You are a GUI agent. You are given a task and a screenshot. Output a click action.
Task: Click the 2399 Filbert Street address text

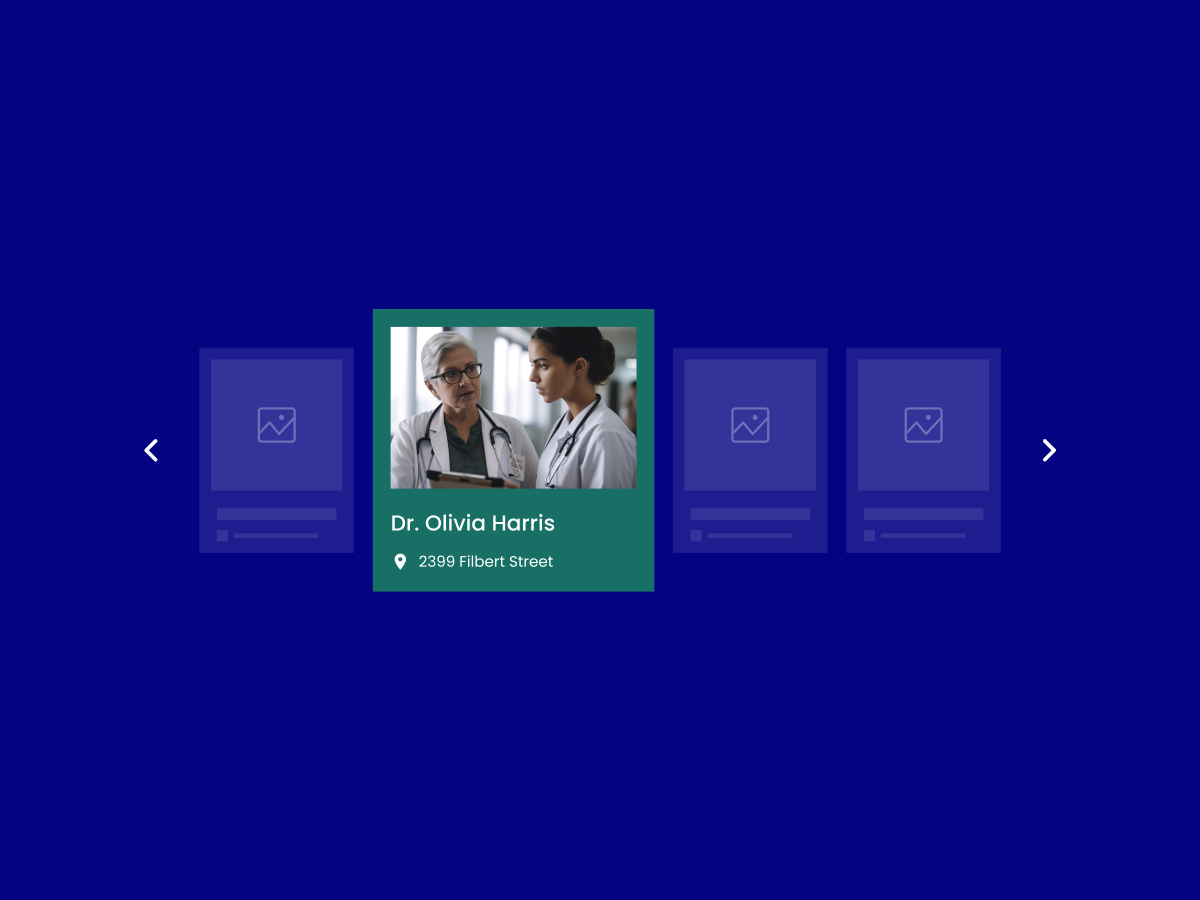(x=485, y=562)
